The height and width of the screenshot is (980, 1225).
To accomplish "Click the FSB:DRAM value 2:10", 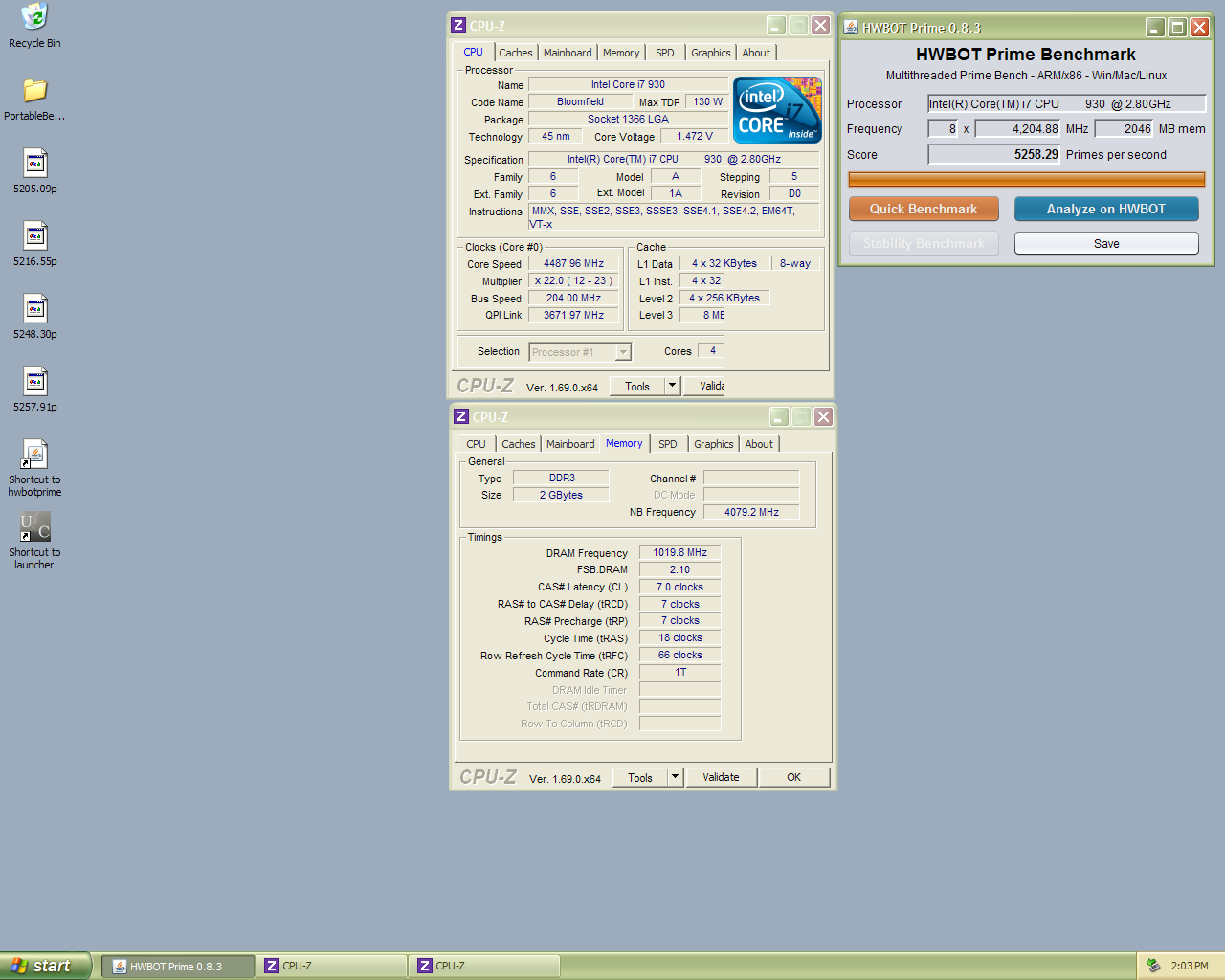I will pyautogui.click(x=680, y=569).
